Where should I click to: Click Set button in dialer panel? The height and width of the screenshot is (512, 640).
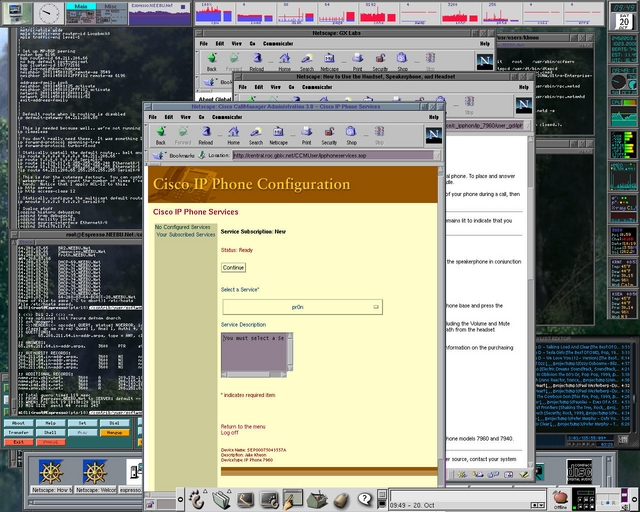click(82, 423)
